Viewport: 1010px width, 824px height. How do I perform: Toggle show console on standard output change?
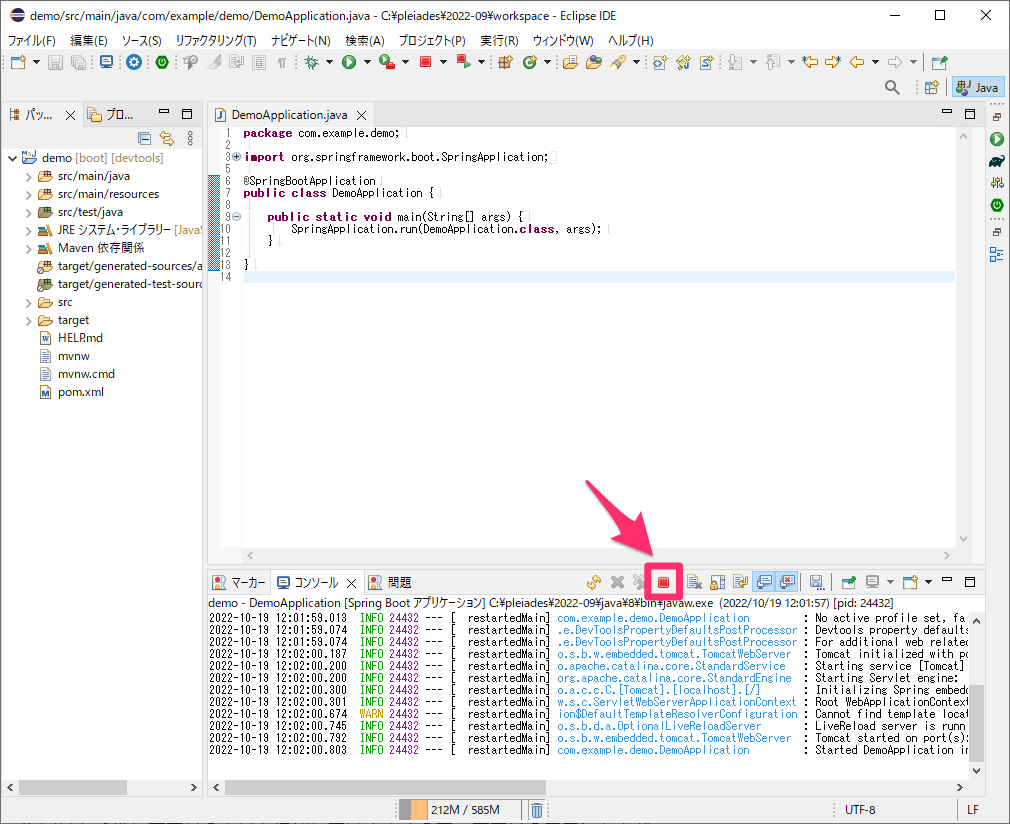pos(765,582)
